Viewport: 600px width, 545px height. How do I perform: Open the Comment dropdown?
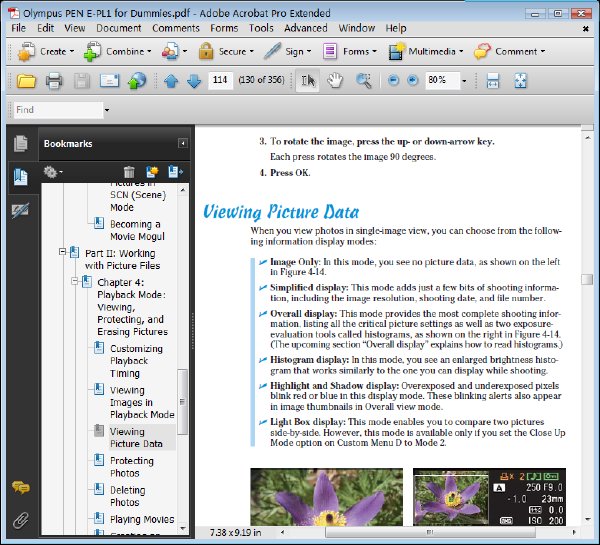click(x=509, y=51)
